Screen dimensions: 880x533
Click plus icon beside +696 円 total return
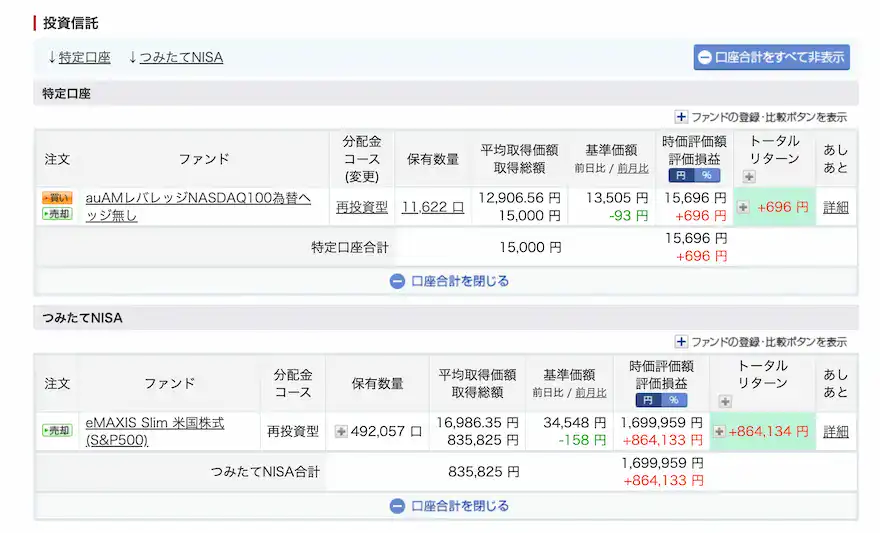(x=743, y=207)
